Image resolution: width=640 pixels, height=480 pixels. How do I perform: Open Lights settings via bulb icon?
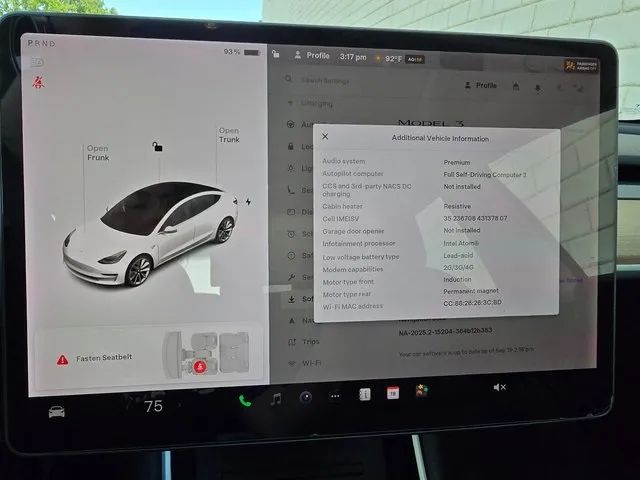tap(291, 168)
